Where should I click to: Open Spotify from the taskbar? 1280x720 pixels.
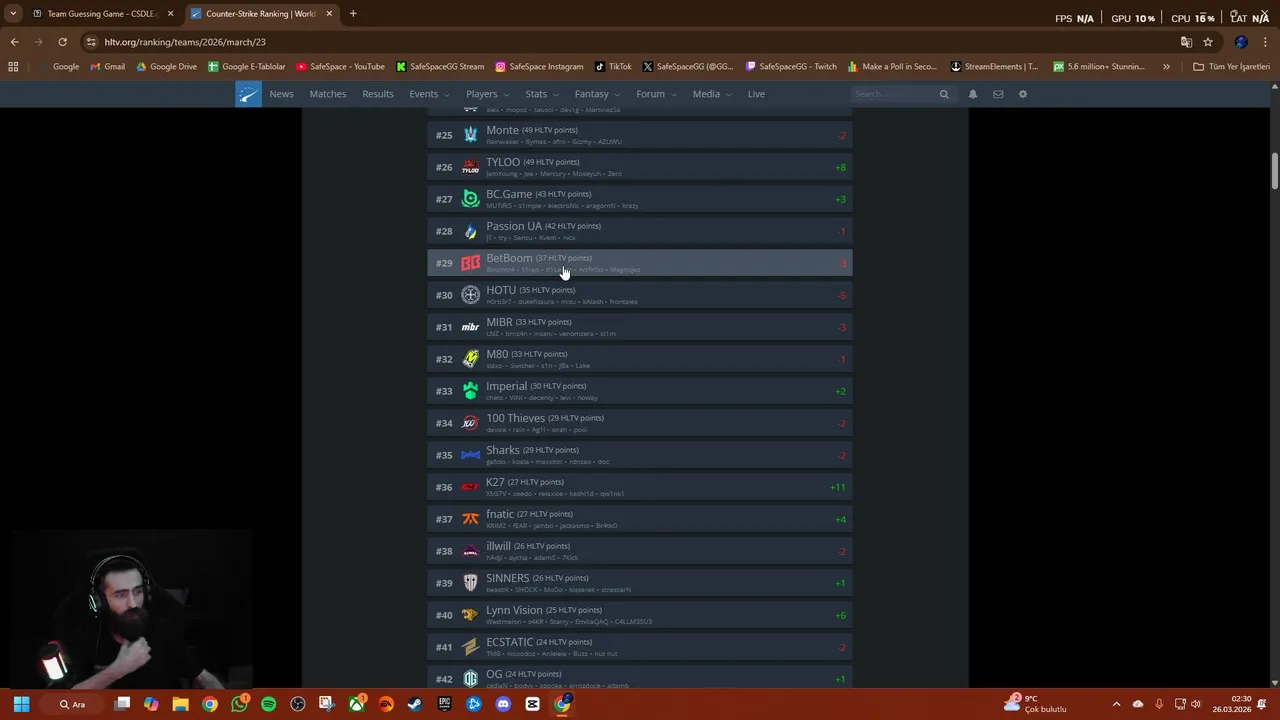click(x=268, y=704)
